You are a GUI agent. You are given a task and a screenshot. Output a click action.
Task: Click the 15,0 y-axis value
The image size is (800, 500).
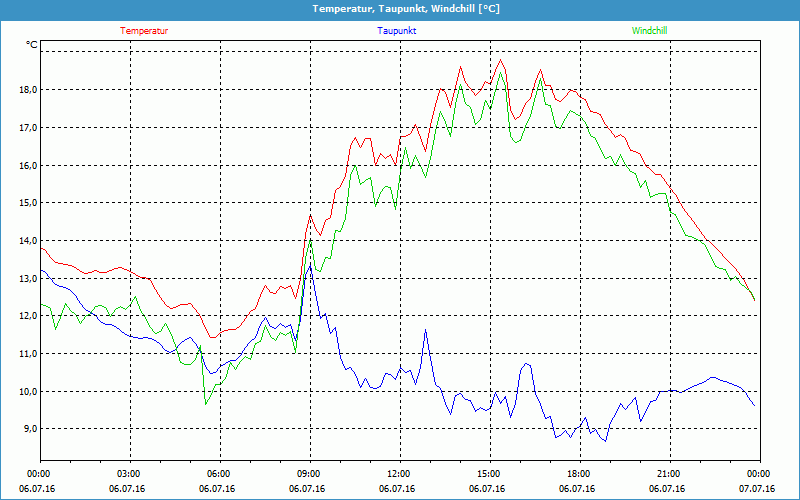click(x=30, y=203)
